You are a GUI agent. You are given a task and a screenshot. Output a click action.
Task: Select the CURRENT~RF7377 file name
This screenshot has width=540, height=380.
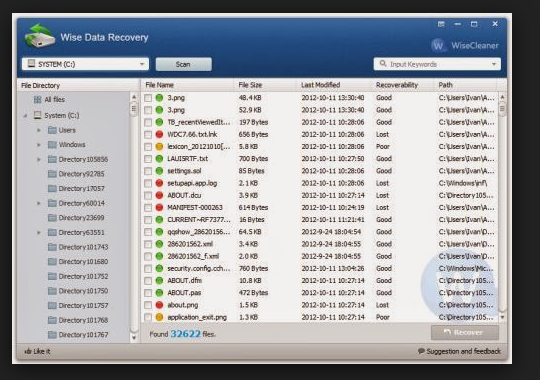(199, 220)
